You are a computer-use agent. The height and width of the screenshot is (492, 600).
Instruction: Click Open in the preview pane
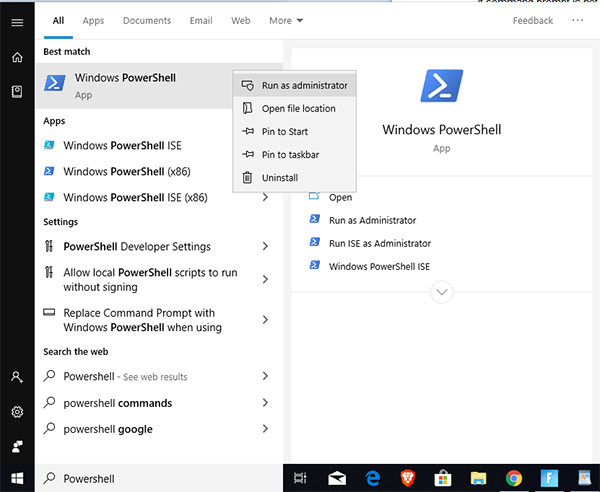(340, 197)
